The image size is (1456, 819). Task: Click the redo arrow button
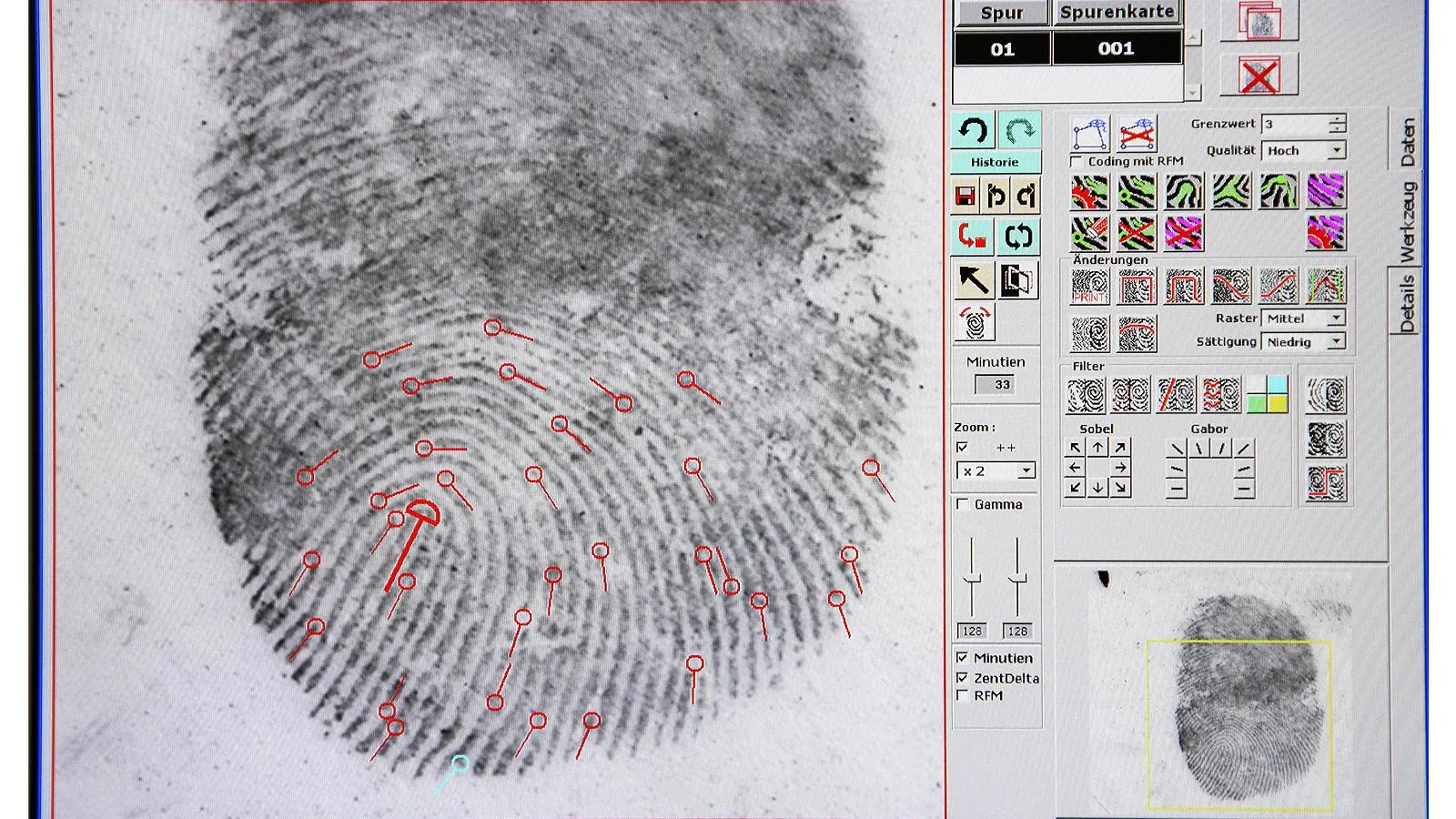tap(1019, 130)
